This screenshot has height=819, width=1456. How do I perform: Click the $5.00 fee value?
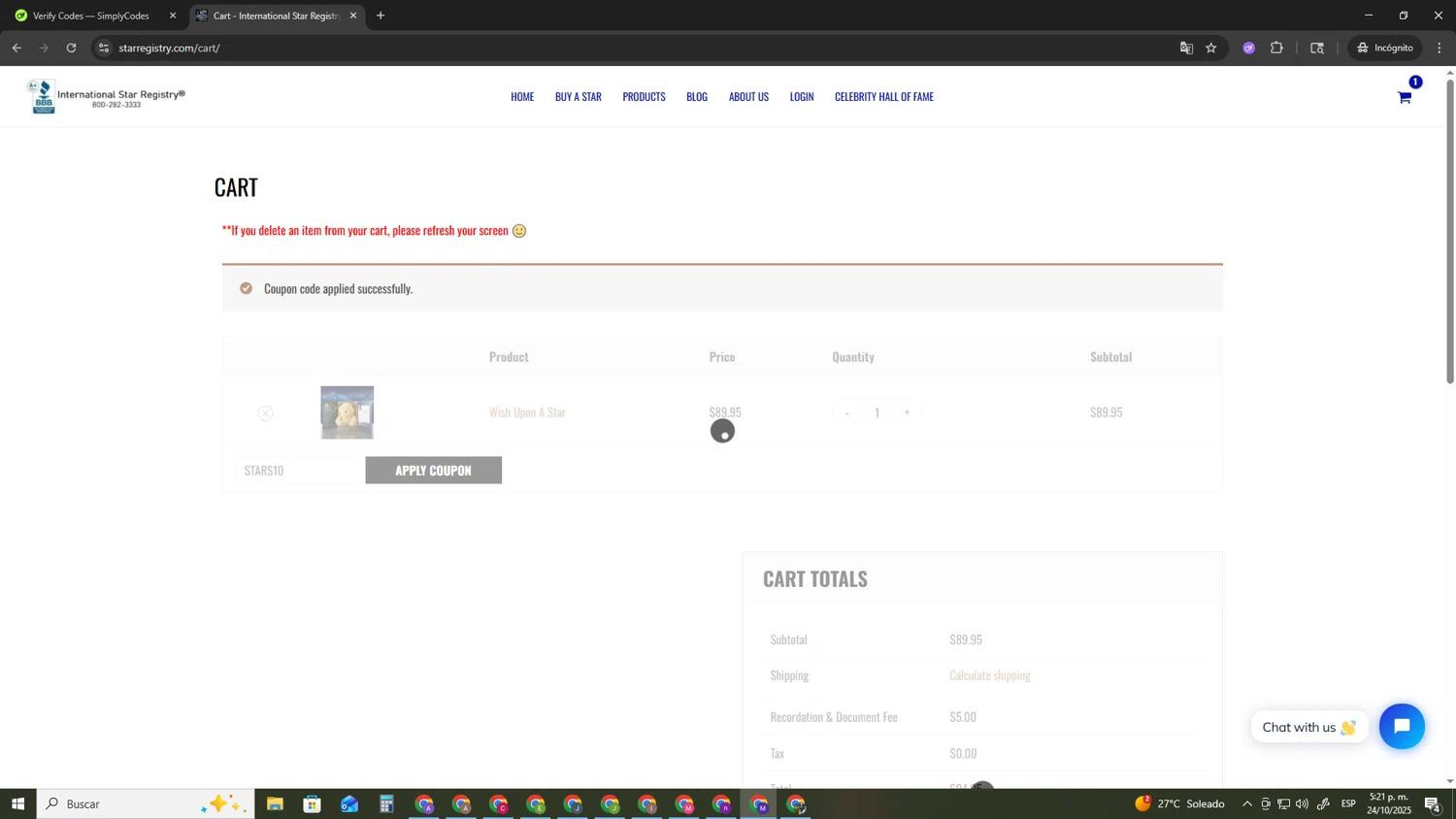pos(963,717)
